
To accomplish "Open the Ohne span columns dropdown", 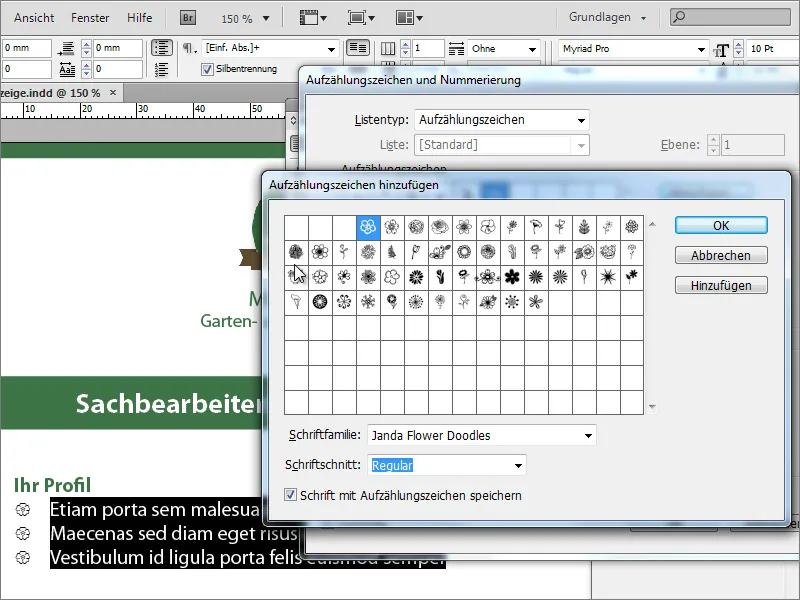I will 532,49.
